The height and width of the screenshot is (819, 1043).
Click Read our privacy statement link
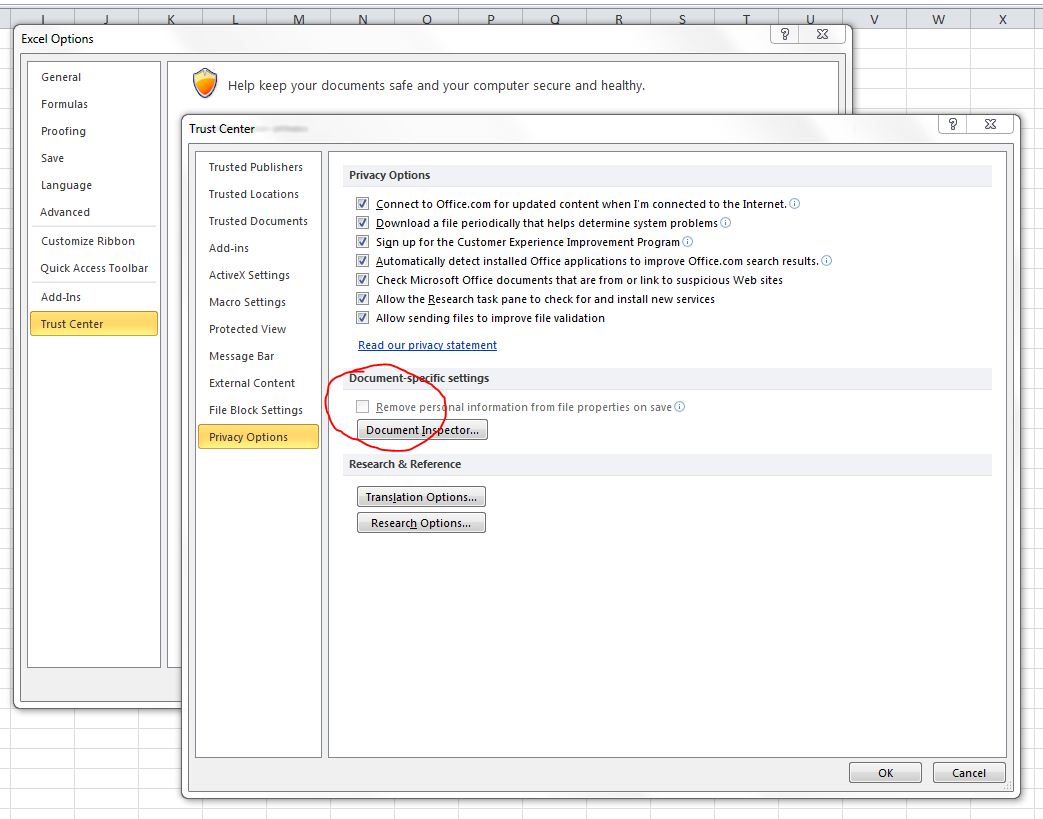pyautogui.click(x=427, y=344)
